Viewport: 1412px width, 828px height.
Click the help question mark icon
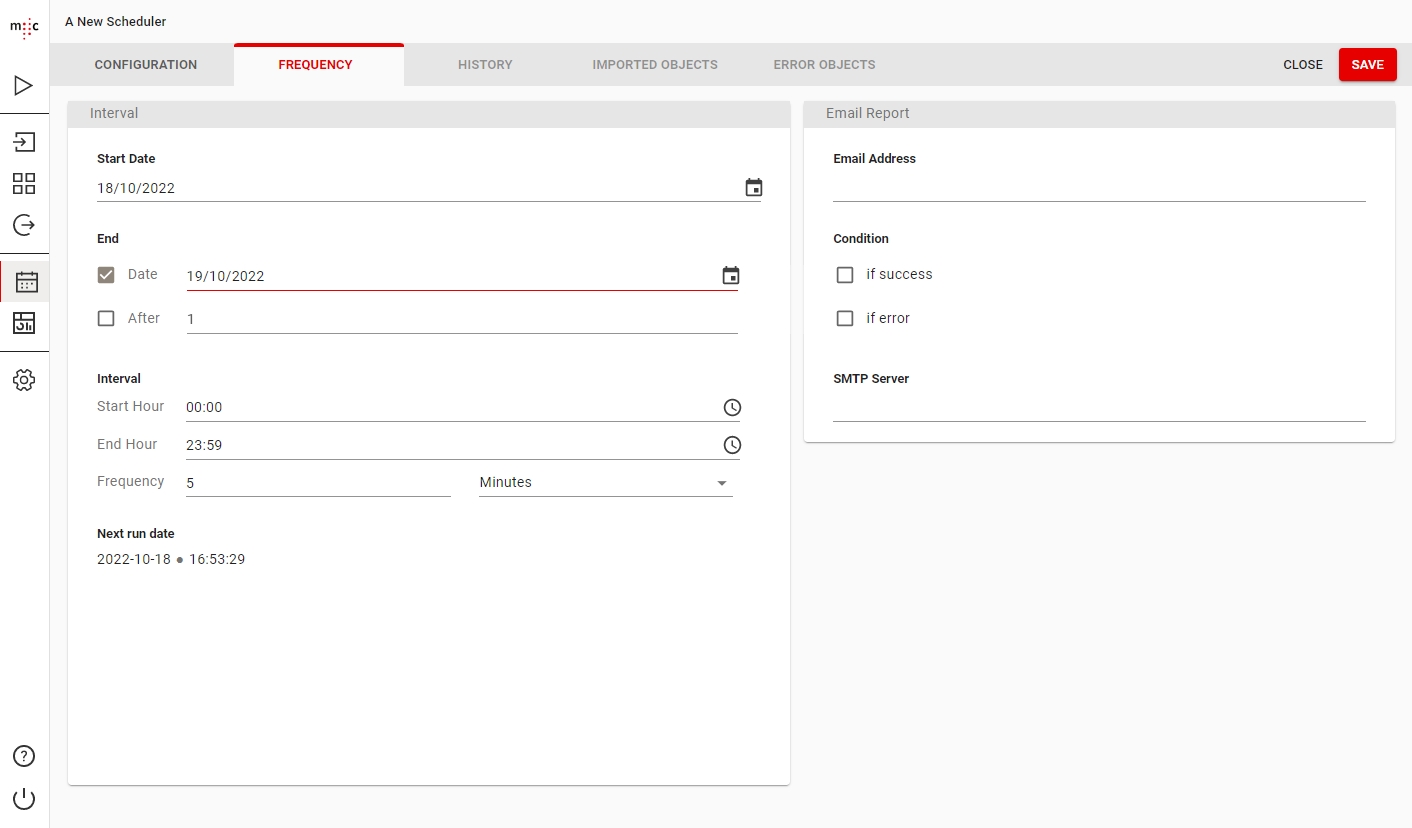(24, 756)
